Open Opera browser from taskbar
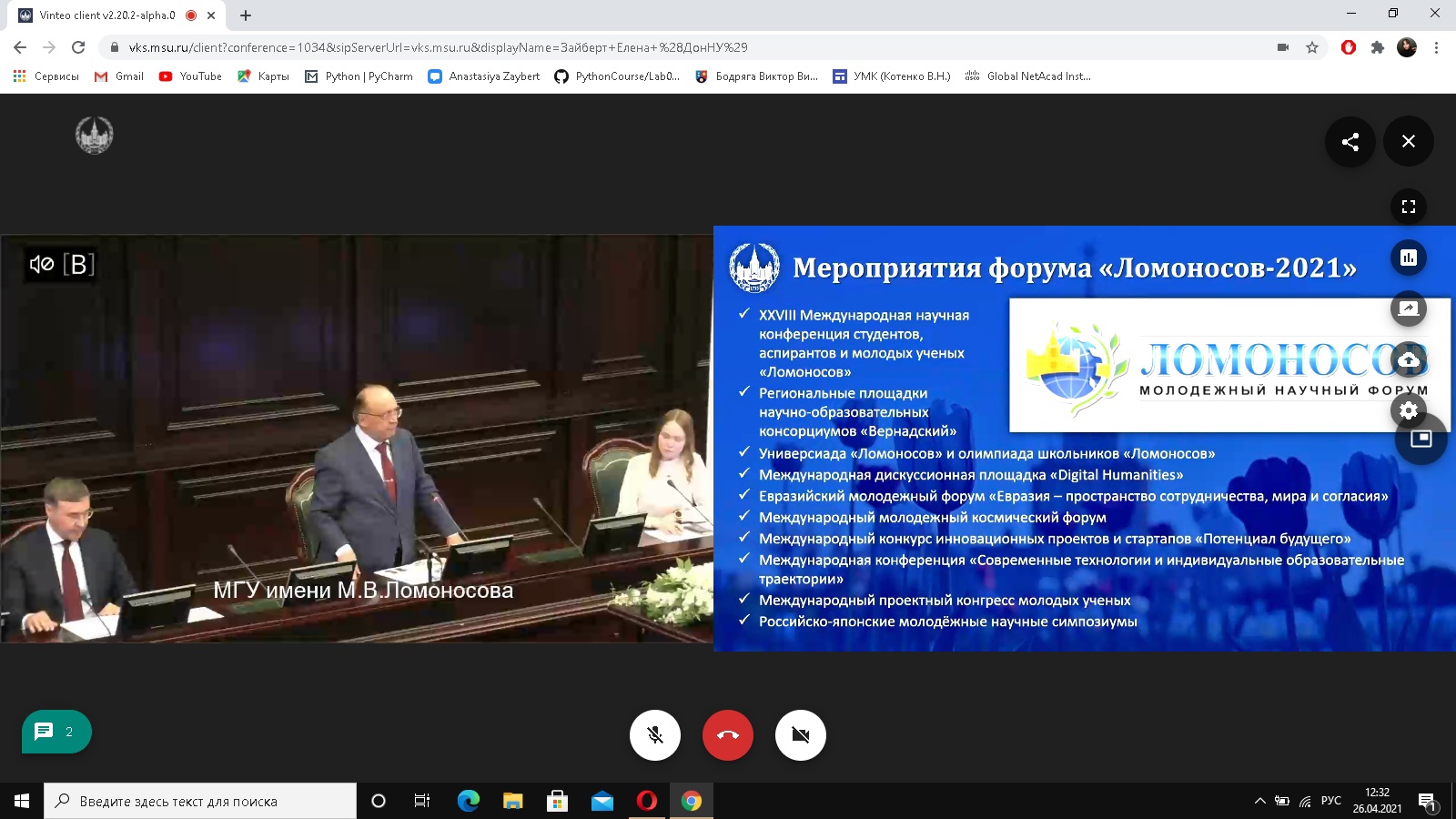 pyautogui.click(x=646, y=801)
